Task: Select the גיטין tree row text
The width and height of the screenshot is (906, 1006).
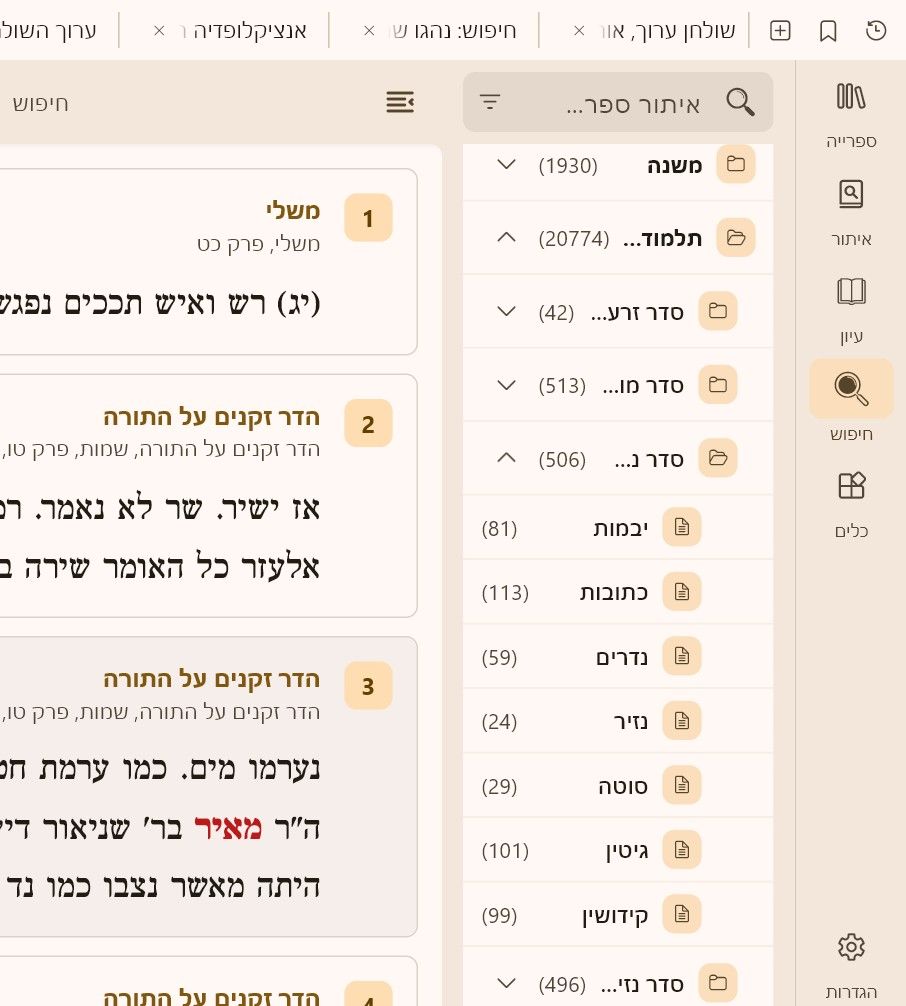Action: 627,851
